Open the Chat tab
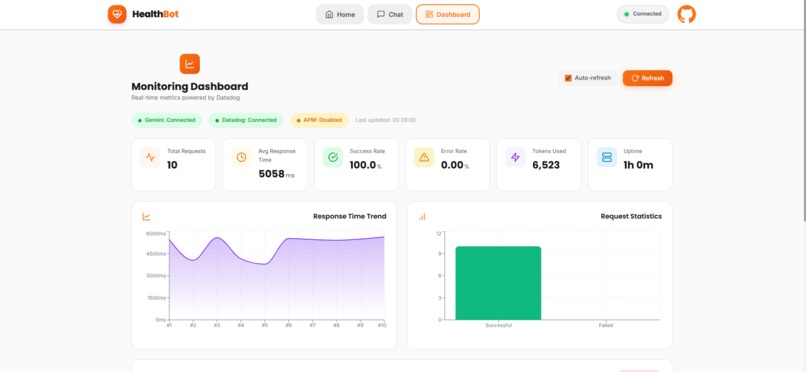The image size is (806, 372). [x=390, y=14]
